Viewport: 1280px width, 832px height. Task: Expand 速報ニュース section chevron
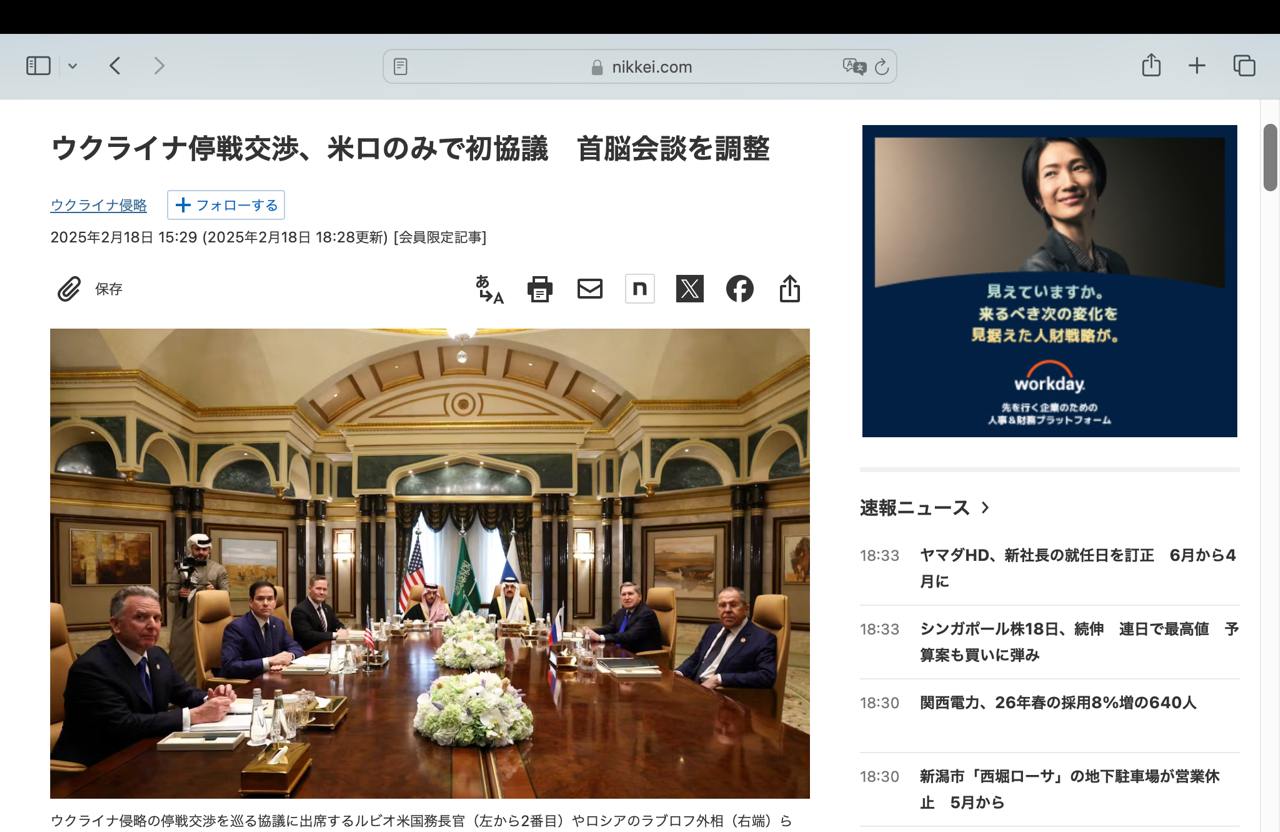(x=985, y=507)
